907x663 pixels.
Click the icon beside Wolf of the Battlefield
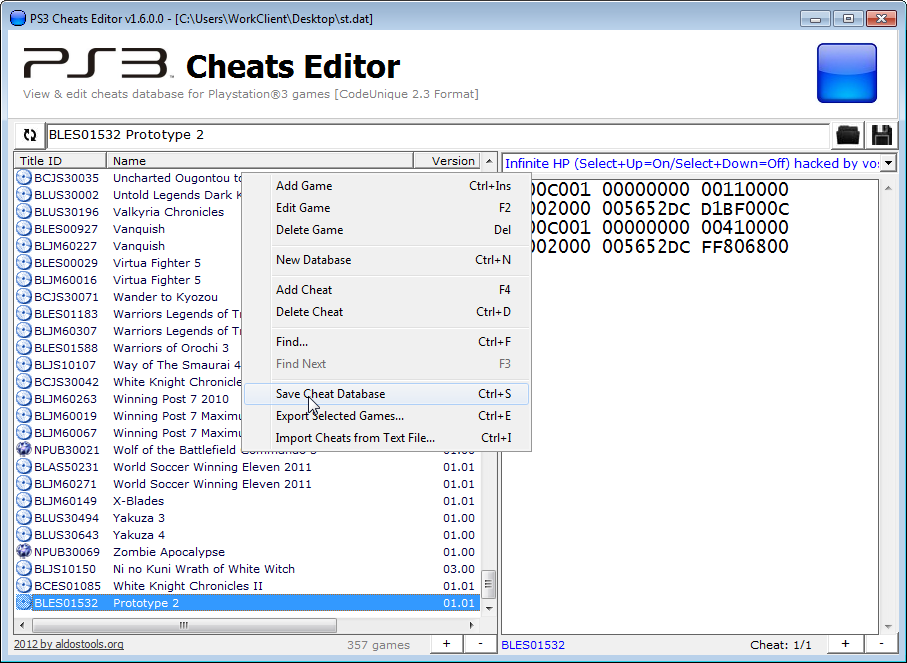point(24,450)
